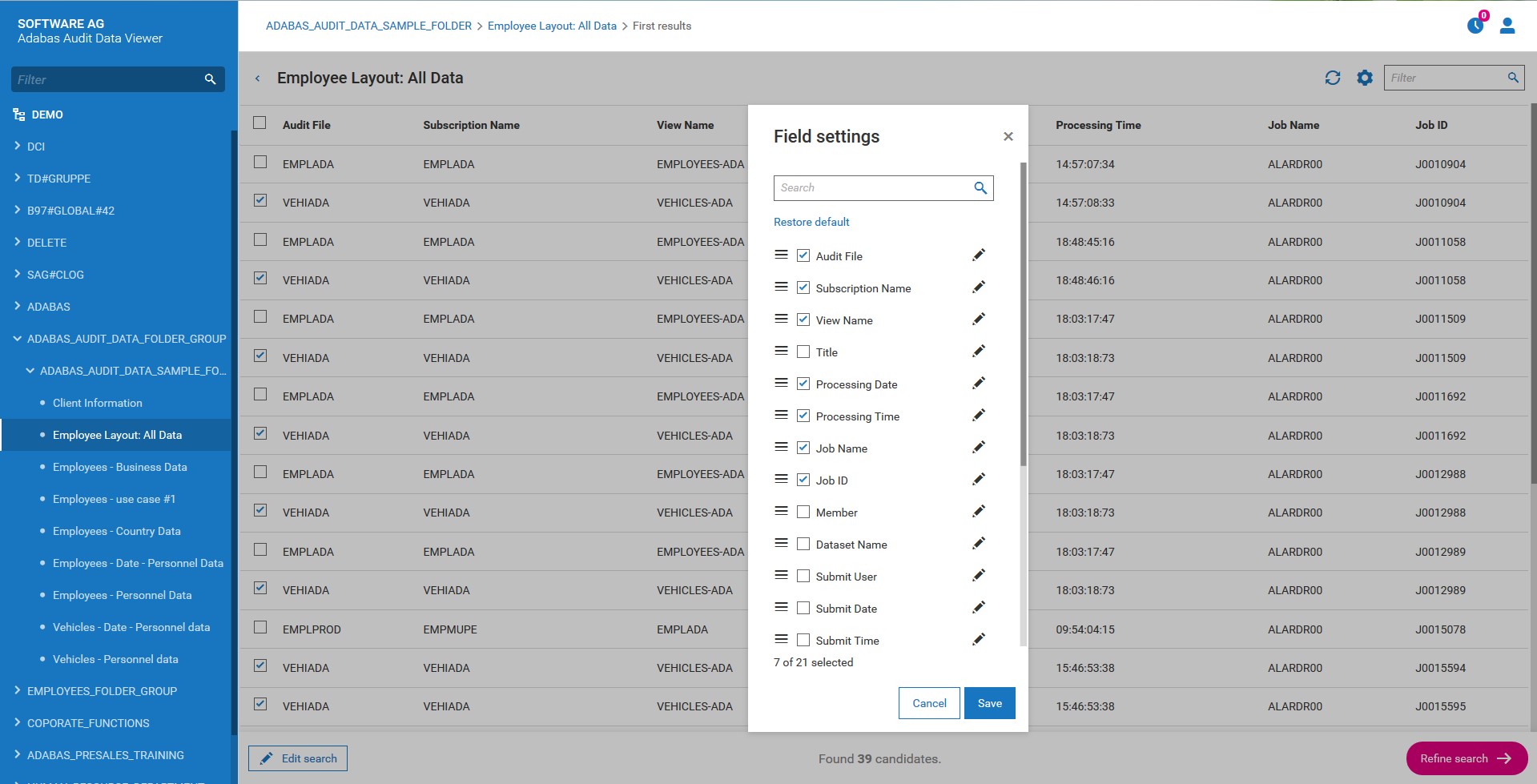
Task: Open Employees - use case #1
Action: coord(114,499)
